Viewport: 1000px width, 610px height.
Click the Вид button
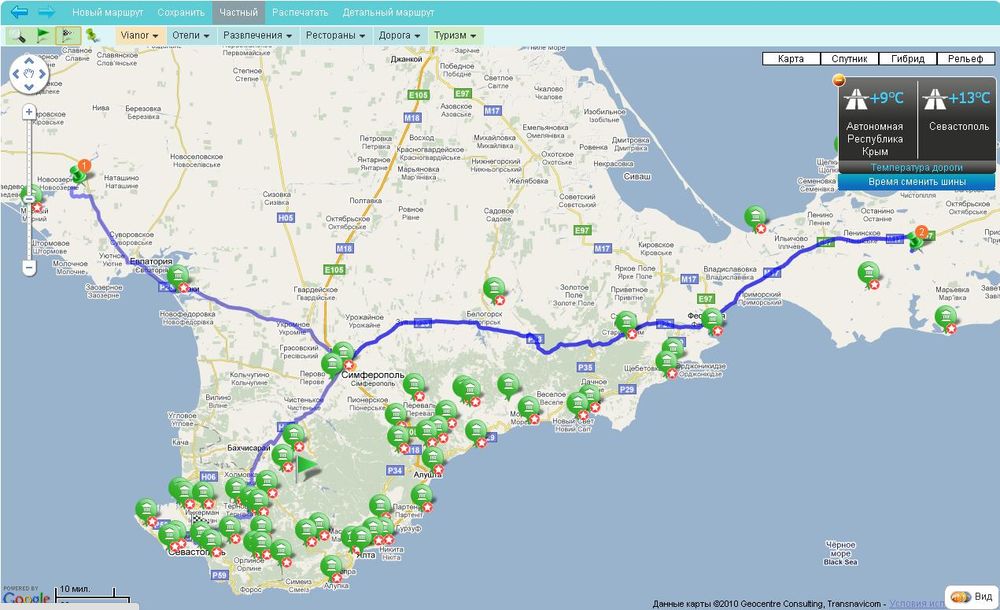point(972,597)
